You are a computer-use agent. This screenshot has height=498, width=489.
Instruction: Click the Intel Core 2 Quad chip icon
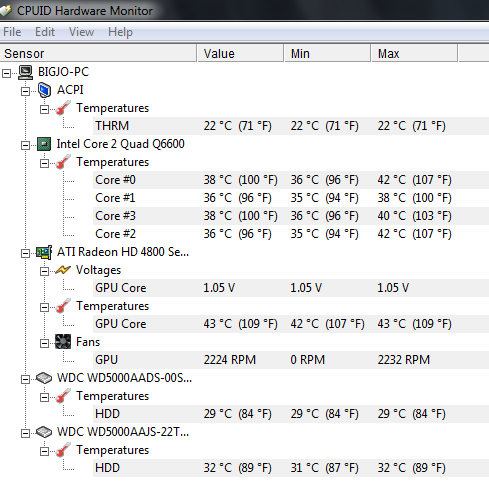click(44, 144)
